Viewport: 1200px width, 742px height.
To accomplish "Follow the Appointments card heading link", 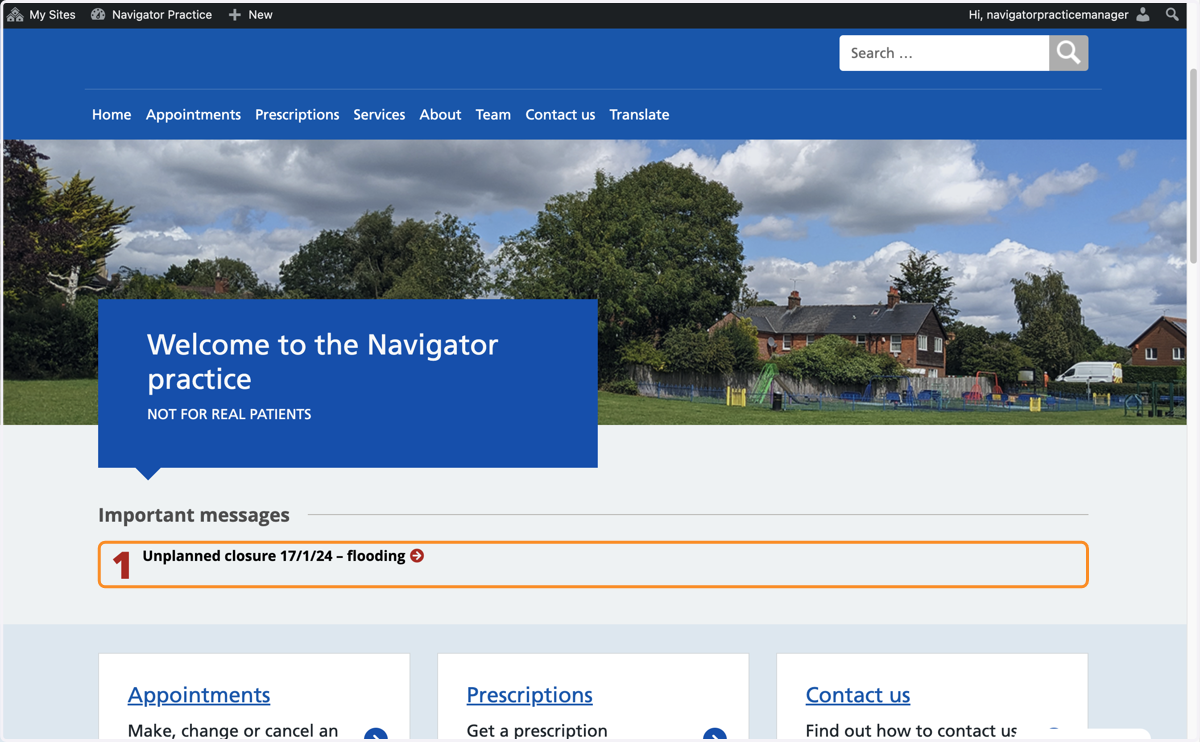I will 199,695.
